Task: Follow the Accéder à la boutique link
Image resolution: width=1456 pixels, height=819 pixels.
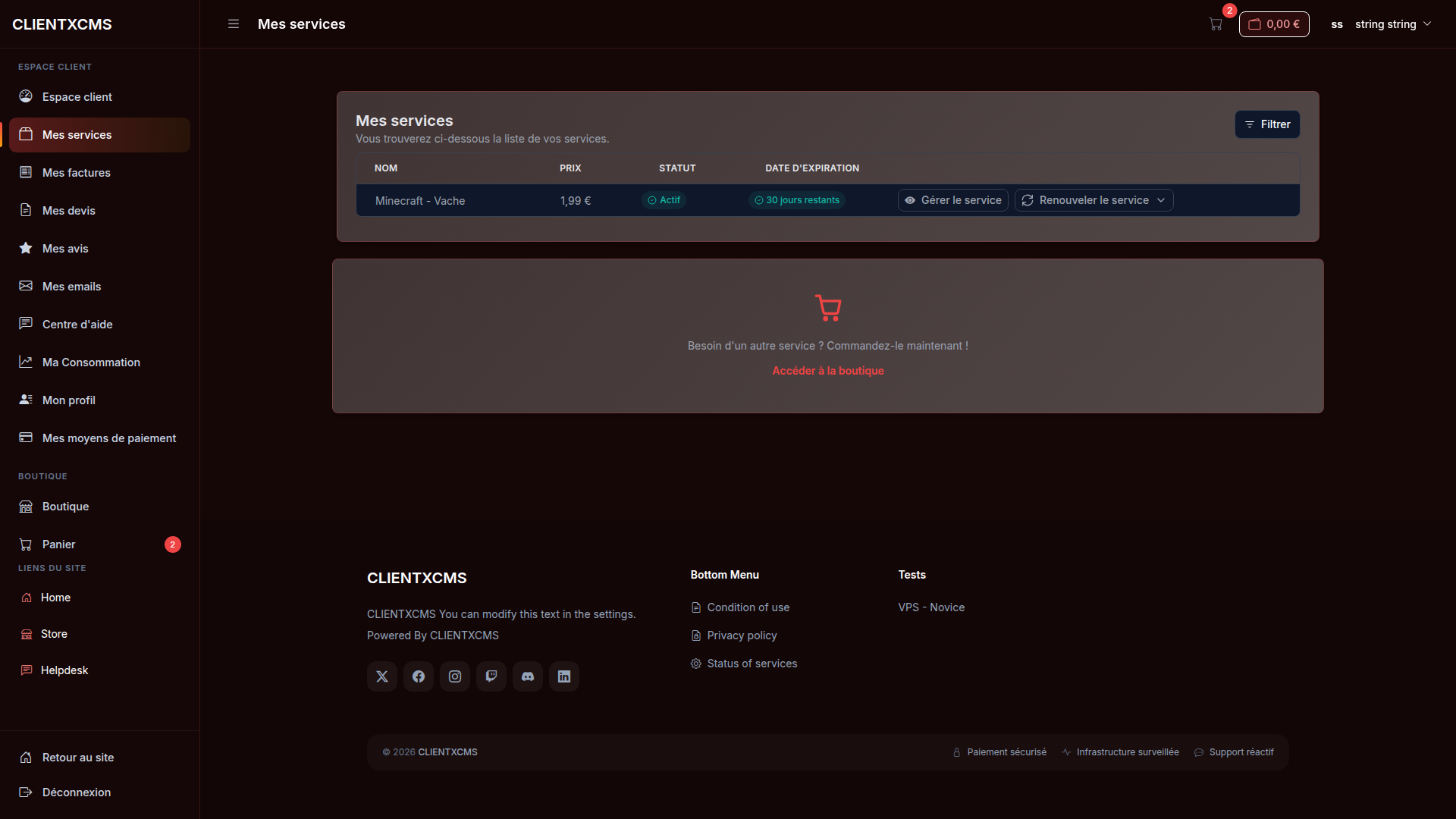Action: tap(828, 371)
